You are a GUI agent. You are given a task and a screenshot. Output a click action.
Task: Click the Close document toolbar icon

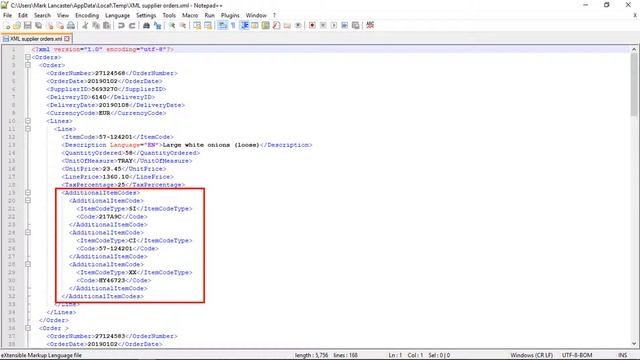click(x=49, y=25)
